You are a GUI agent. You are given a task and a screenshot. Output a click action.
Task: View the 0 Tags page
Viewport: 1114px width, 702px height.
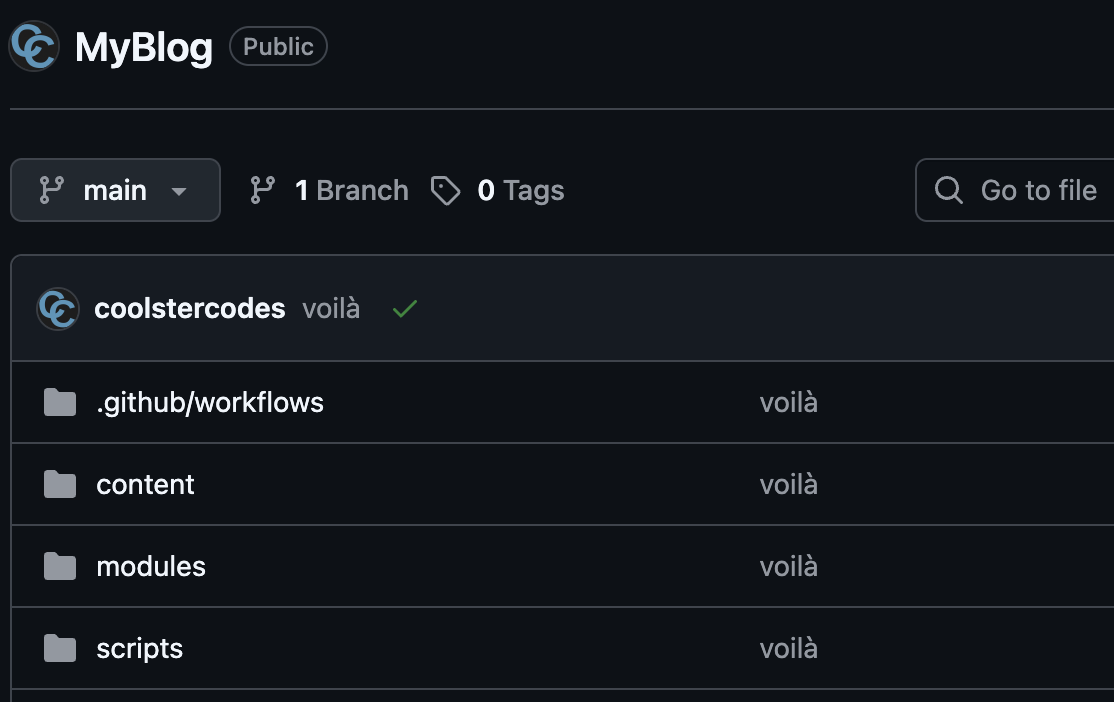[520, 190]
